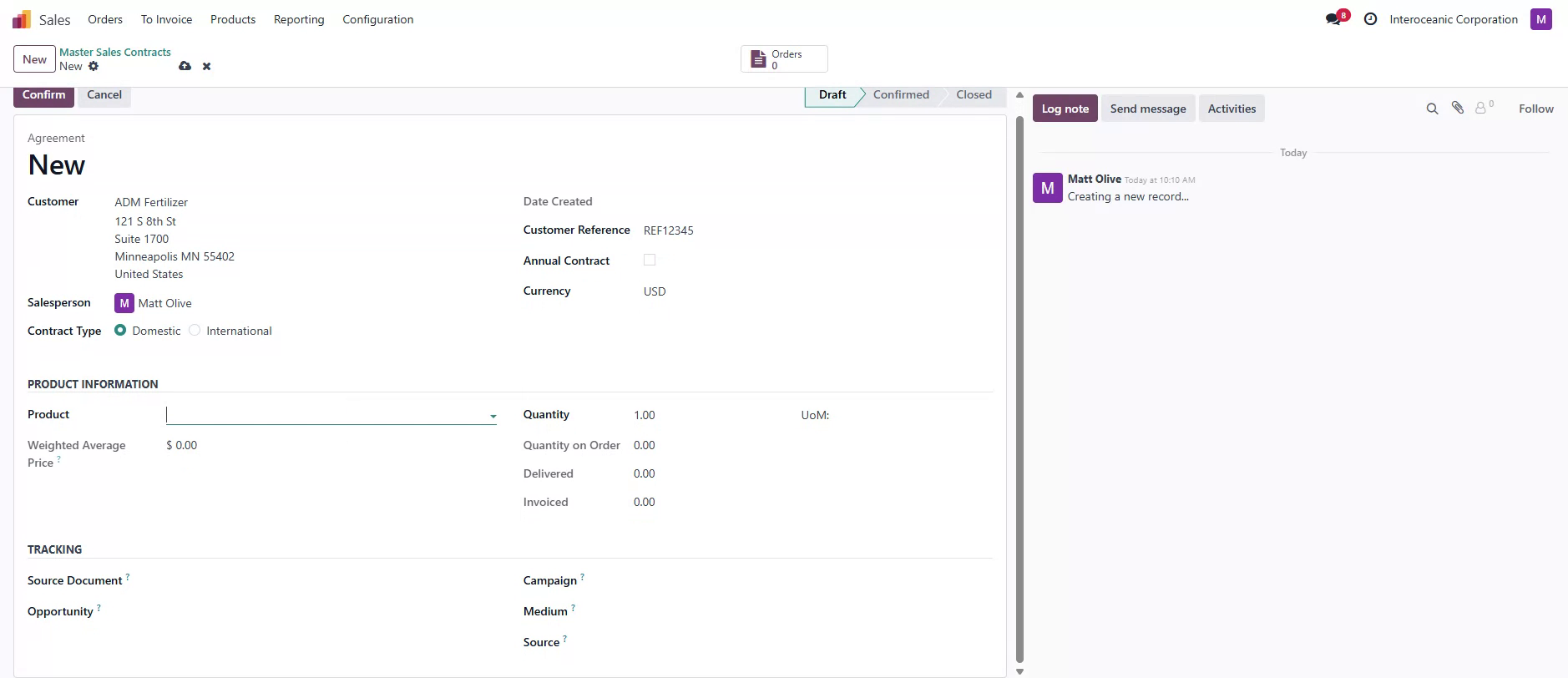Click the Send message button
Image resolution: width=1568 pixels, height=678 pixels.
1148,109
